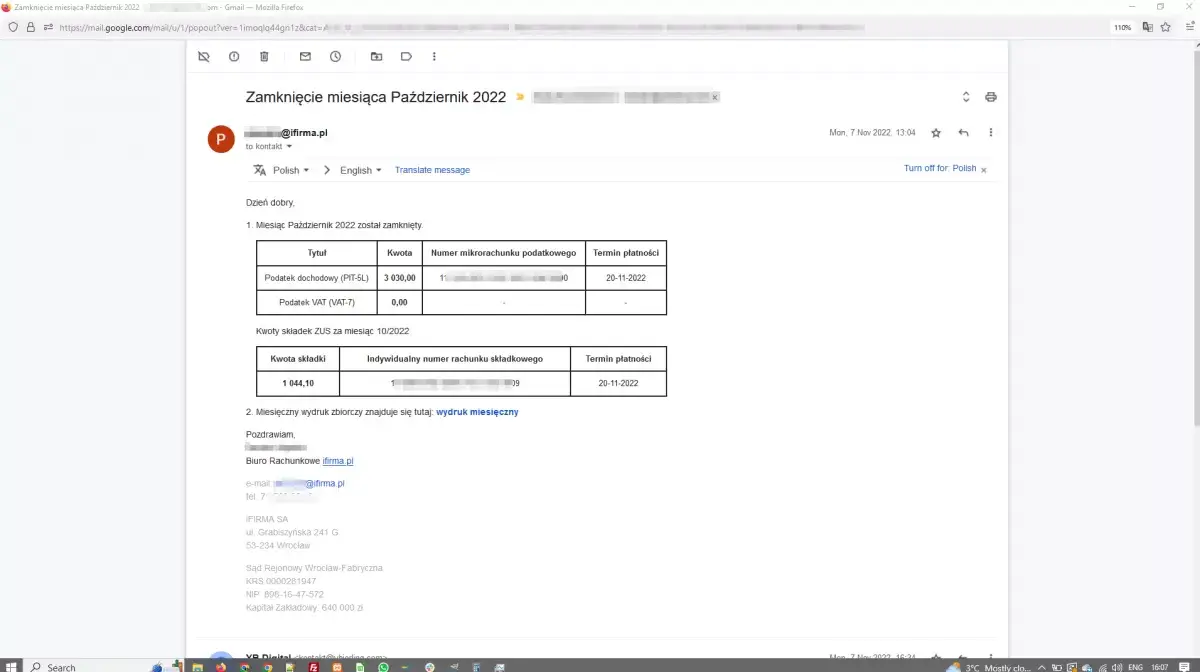Click the Firefox address bar URL
This screenshot has width=1200, height=672.
pyautogui.click(x=460, y=27)
